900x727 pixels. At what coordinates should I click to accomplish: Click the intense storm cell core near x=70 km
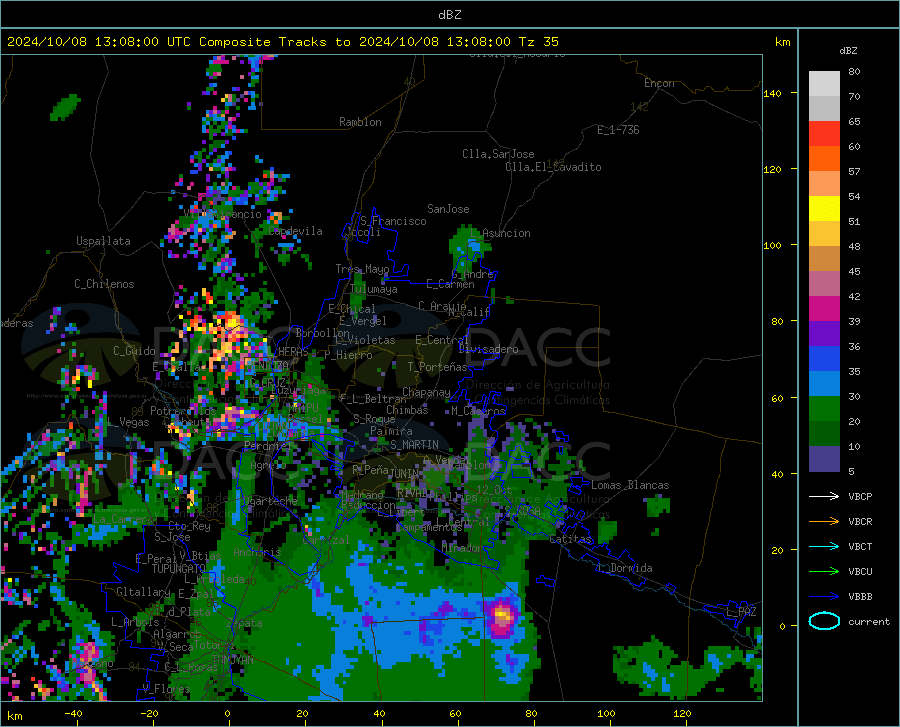503,615
